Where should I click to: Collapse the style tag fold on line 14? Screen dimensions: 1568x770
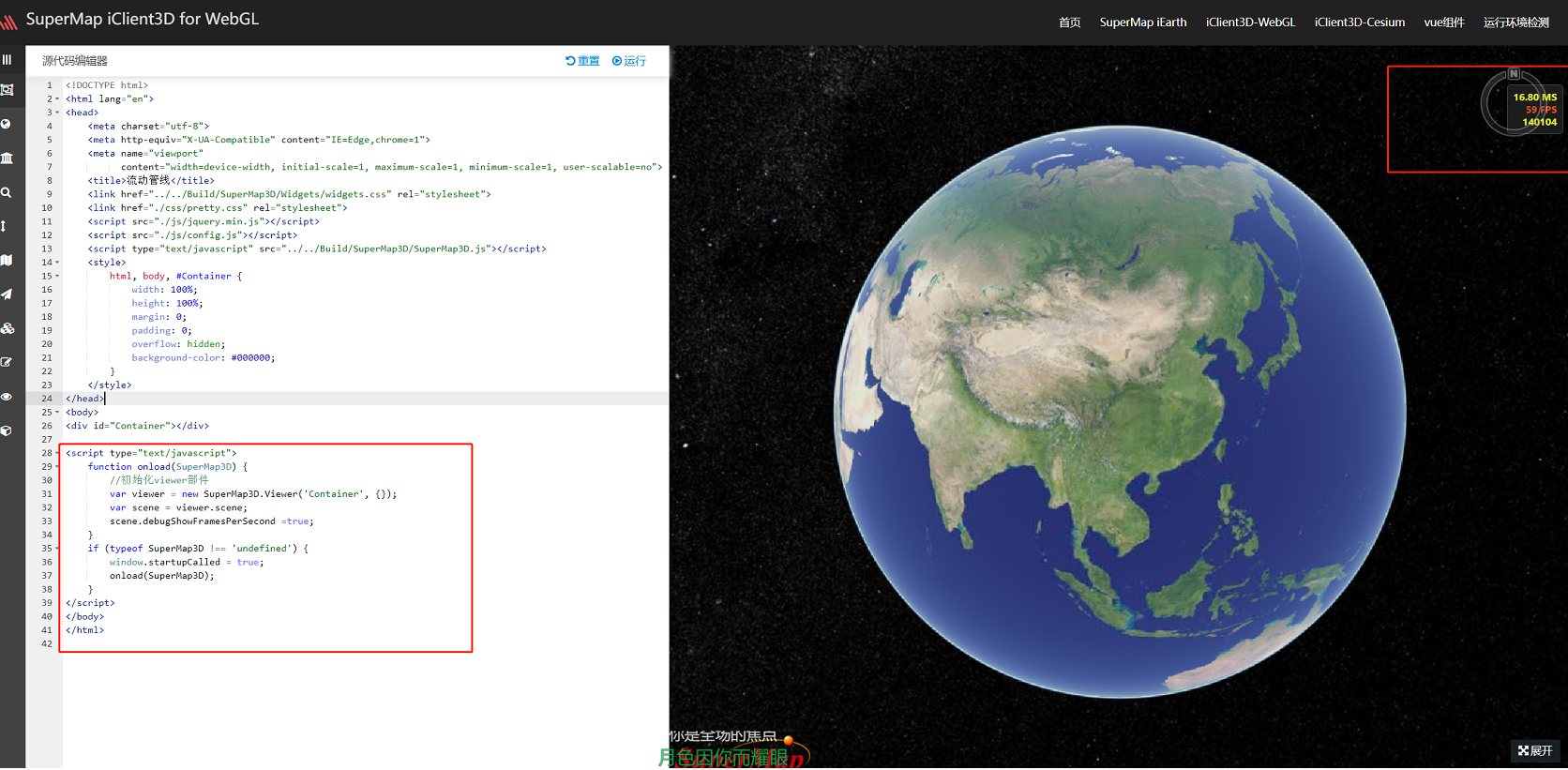coord(57,263)
